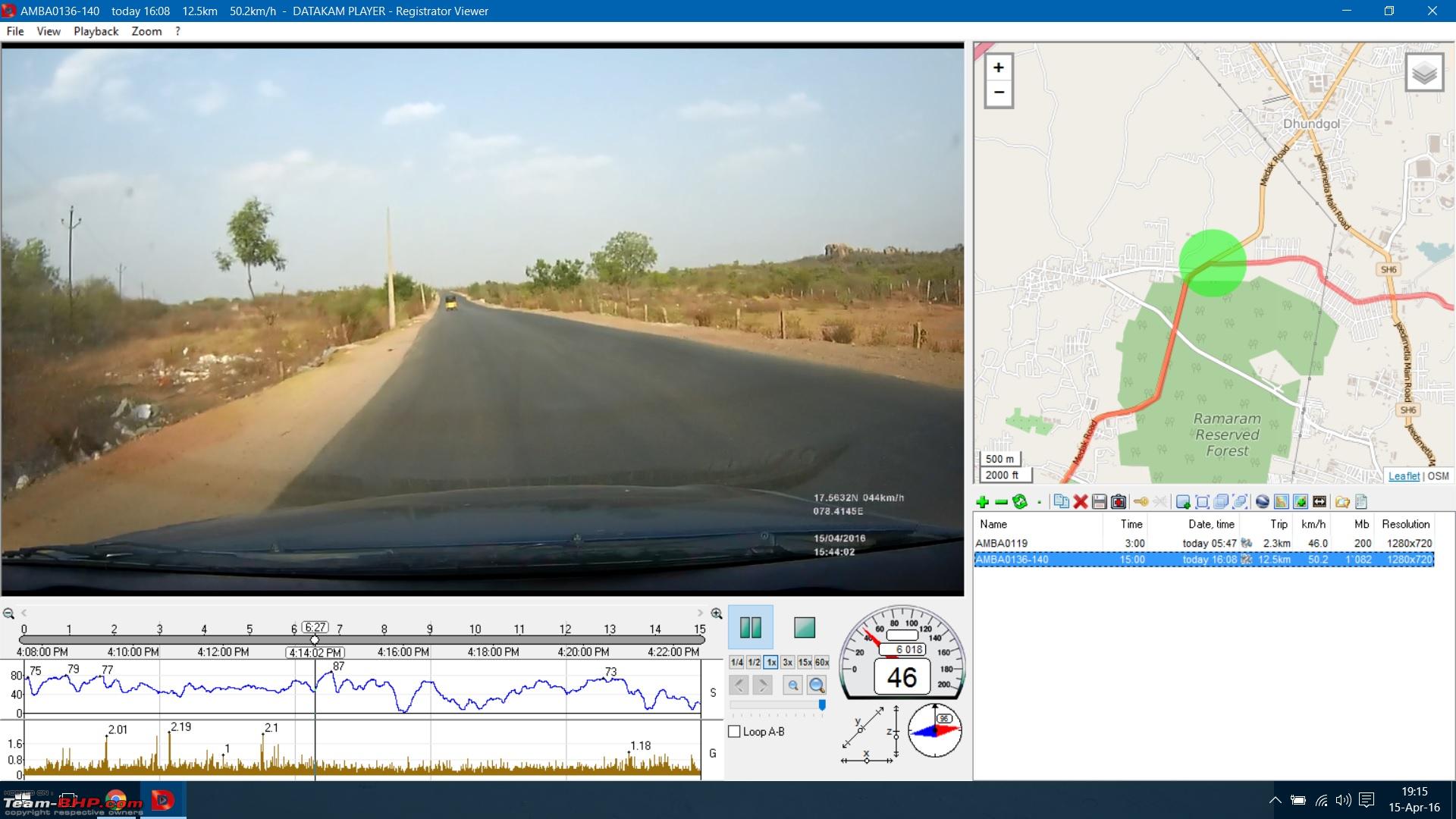The width and height of the screenshot is (1456, 819).
Task: Click the map with green arrow icon
Action: 1301,502
